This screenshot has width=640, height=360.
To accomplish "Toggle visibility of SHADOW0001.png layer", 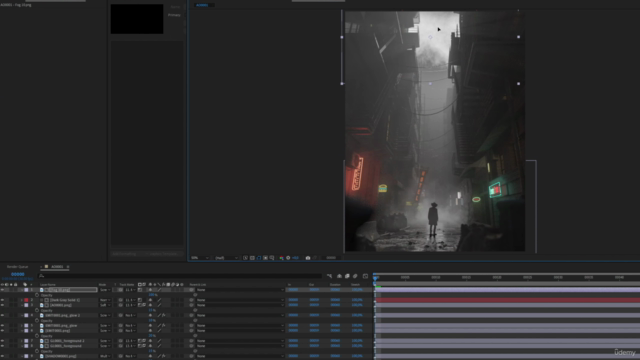I will (x=2, y=356).
